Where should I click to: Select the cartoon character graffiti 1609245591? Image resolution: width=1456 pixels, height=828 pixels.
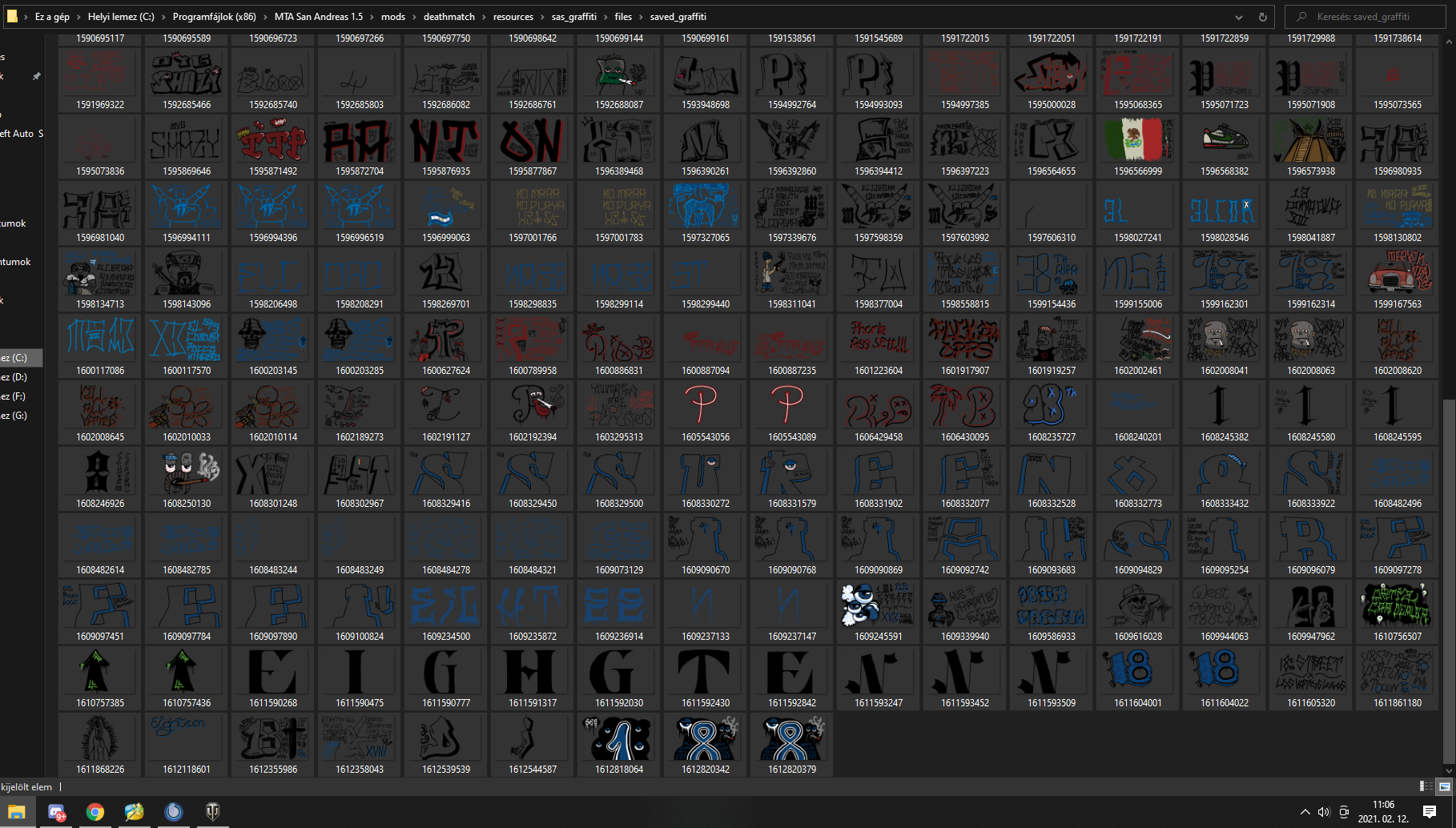879,611
